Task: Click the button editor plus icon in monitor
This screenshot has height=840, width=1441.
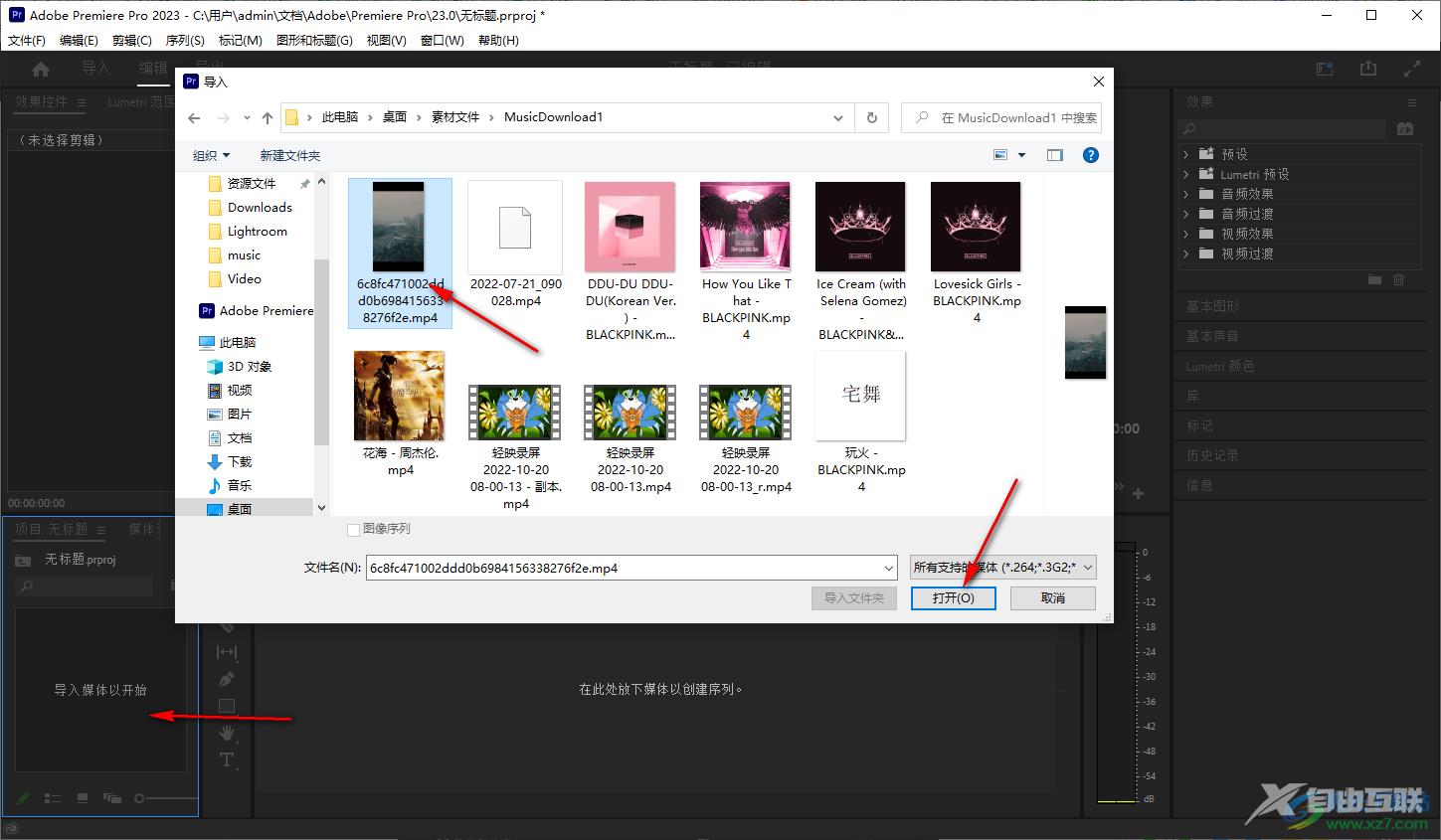Action: [1138, 493]
